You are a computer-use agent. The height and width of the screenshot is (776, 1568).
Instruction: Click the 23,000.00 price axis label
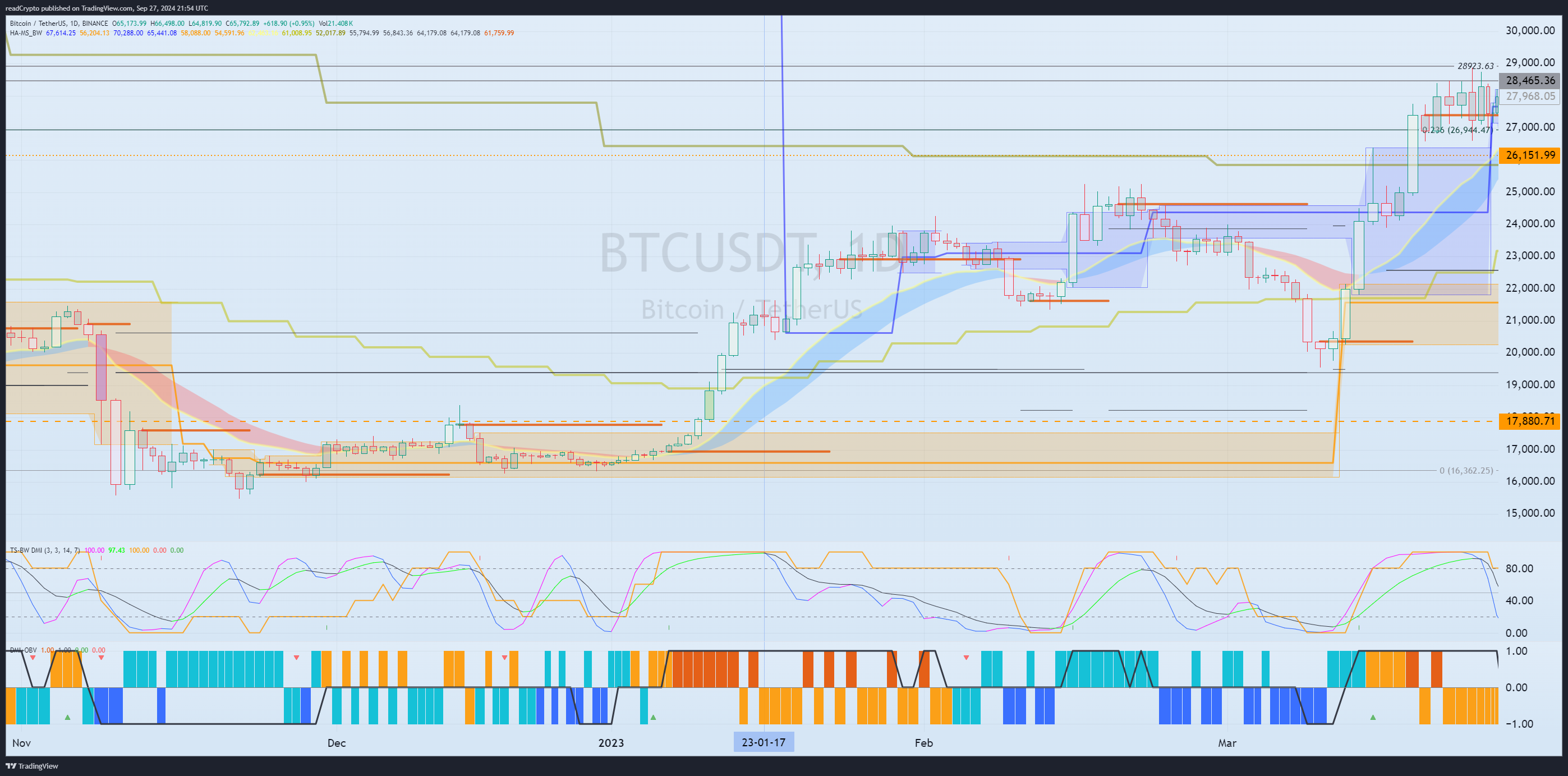coord(1530,255)
